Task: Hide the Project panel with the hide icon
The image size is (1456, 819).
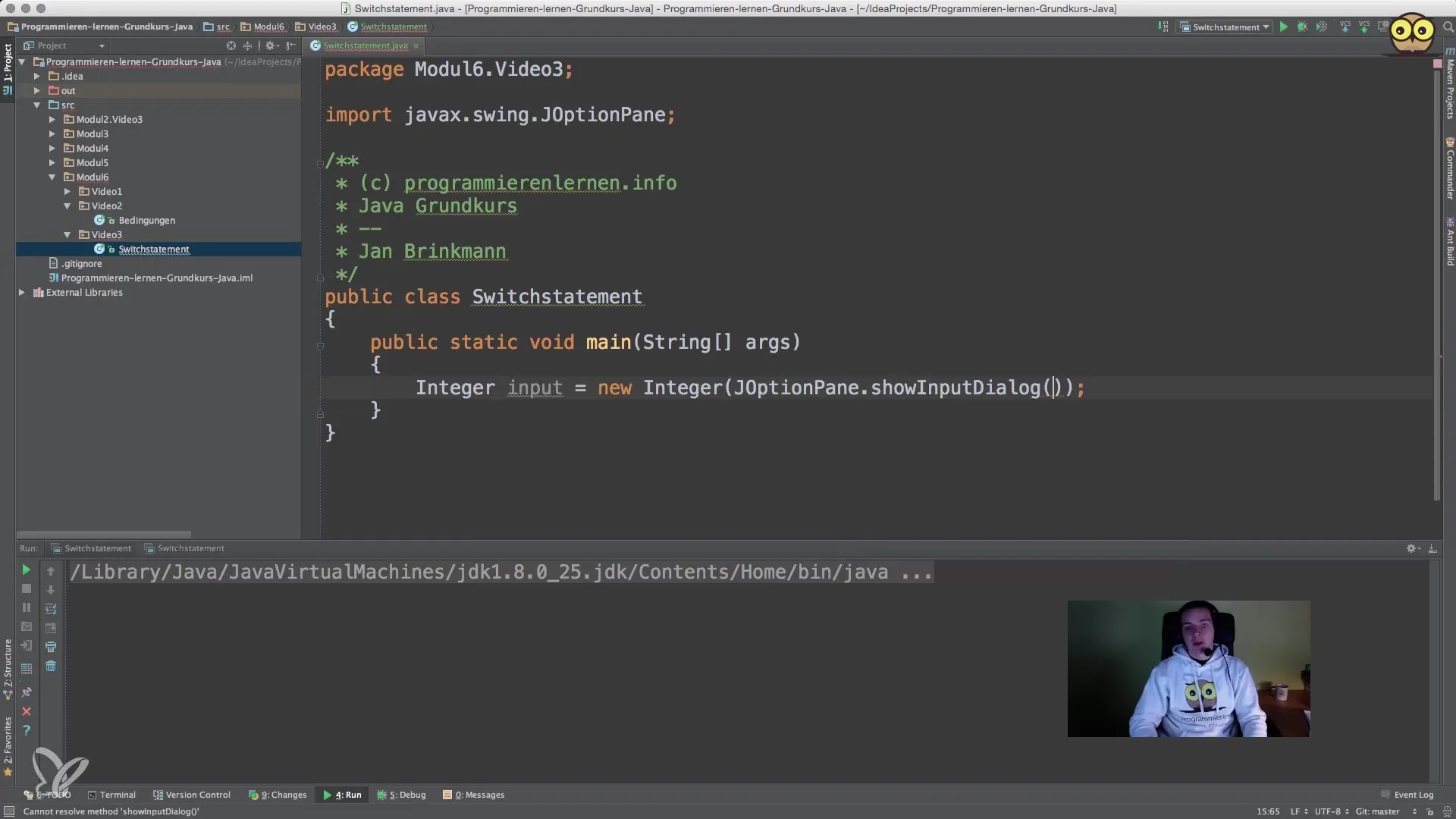Action: coord(291,45)
